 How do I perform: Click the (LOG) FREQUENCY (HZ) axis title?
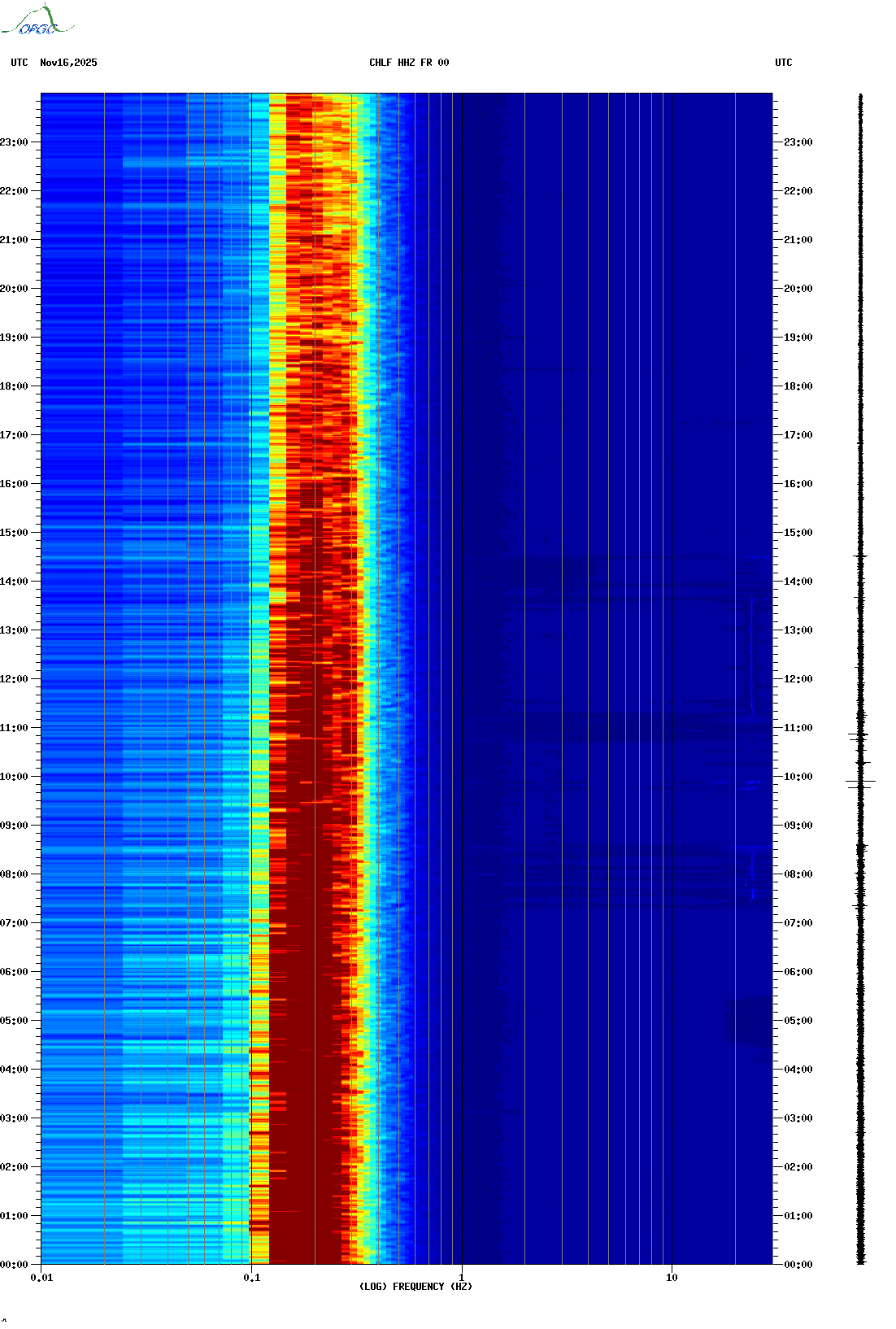coord(415,1287)
